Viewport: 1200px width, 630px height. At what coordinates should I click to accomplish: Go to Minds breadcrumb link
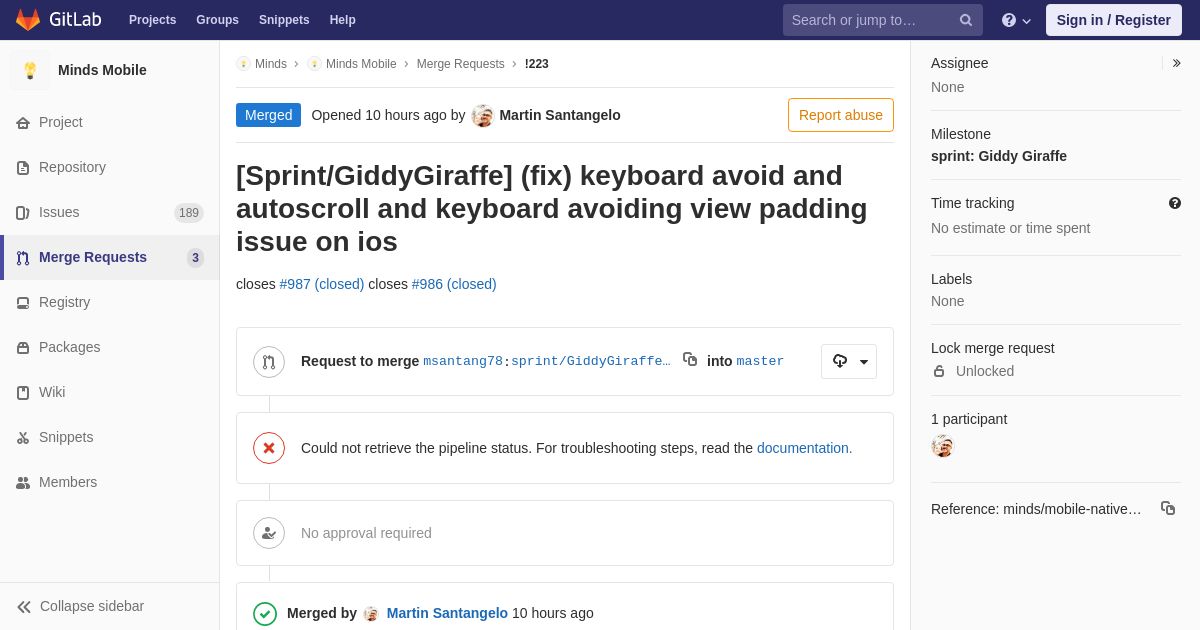point(271,64)
